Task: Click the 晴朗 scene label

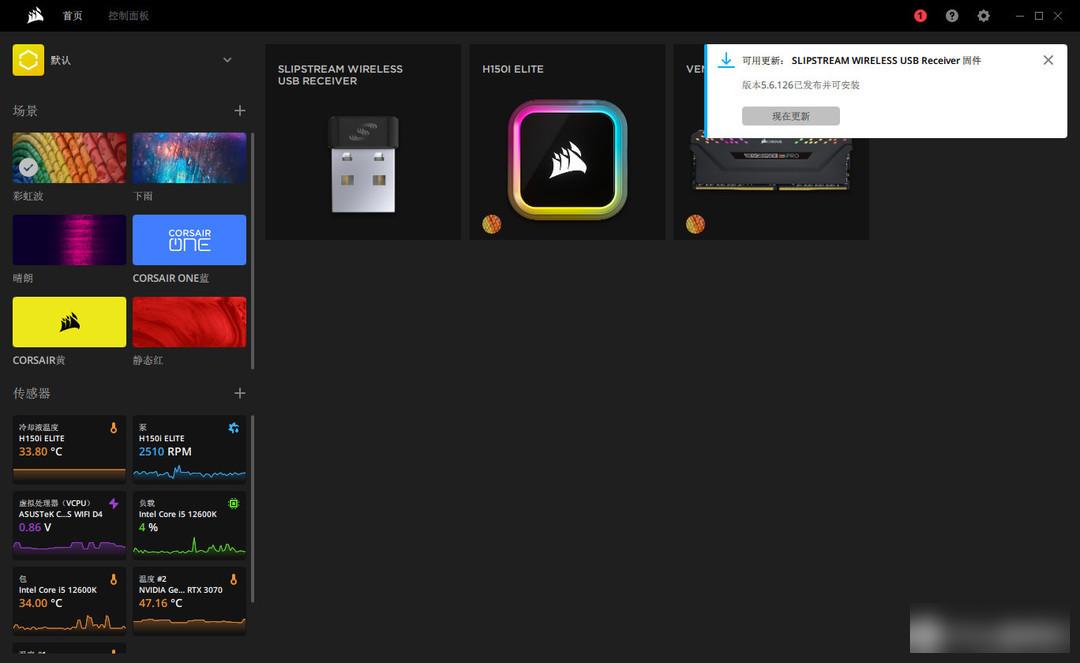Action: click(x=23, y=278)
